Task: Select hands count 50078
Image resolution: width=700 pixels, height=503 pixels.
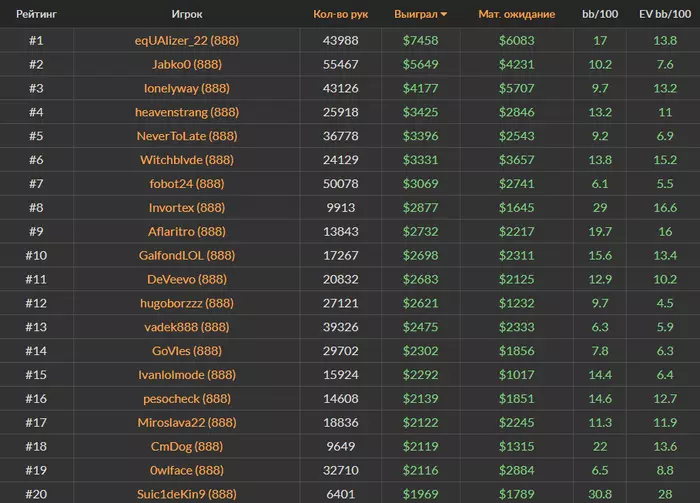Action: coord(341,184)
